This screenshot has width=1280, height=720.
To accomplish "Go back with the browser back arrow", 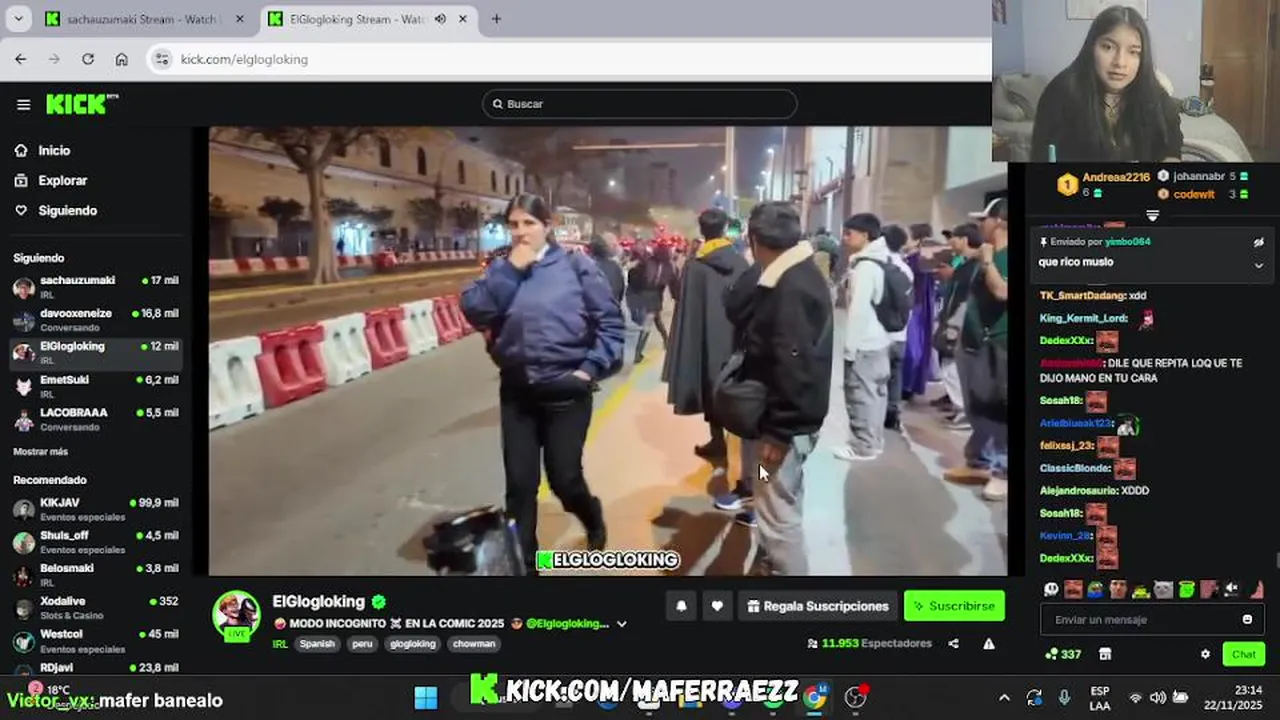I will pyautogui.click(x=21, y=59).
